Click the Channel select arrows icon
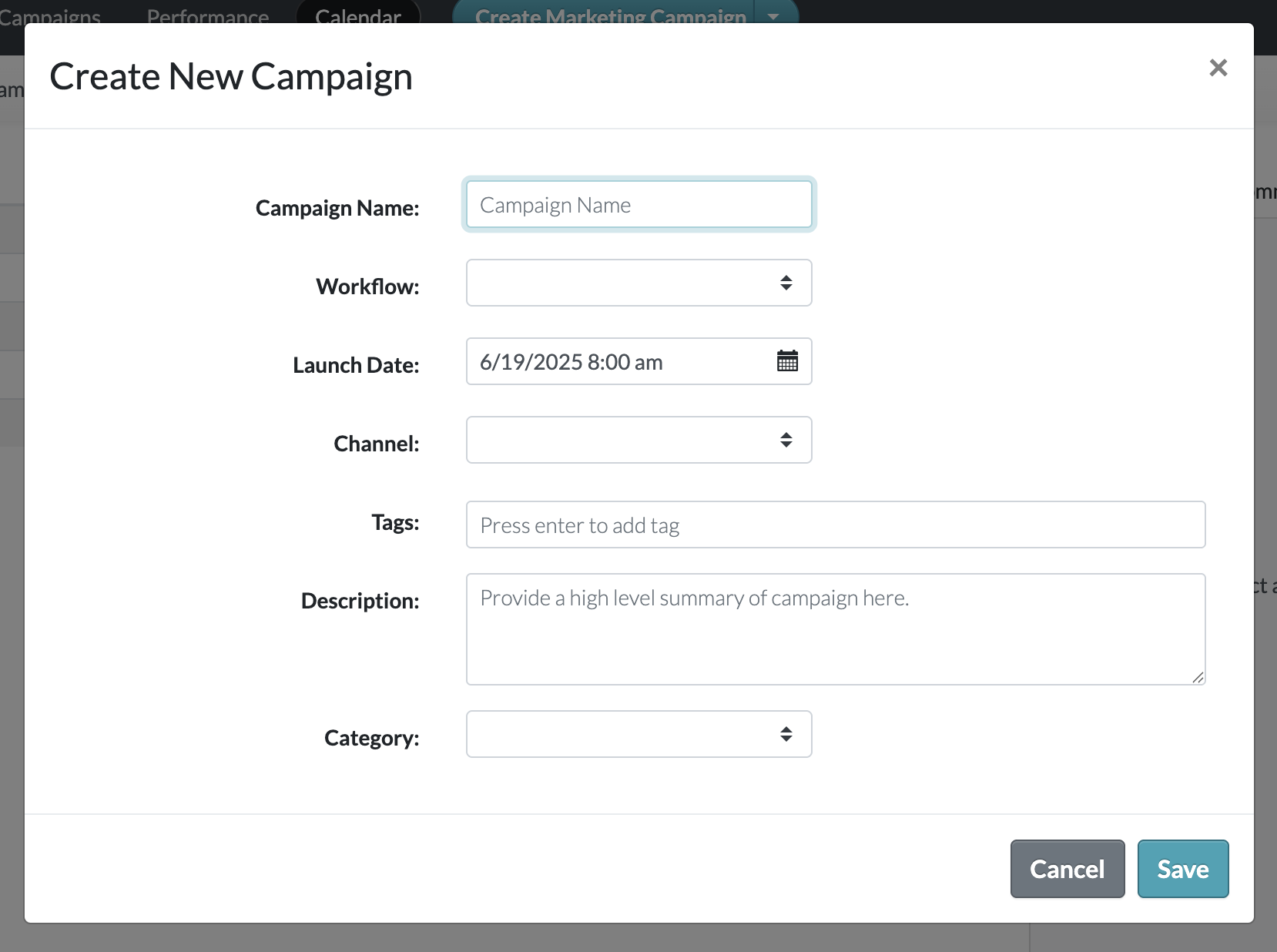1277x952 pixels. point(786,440)
